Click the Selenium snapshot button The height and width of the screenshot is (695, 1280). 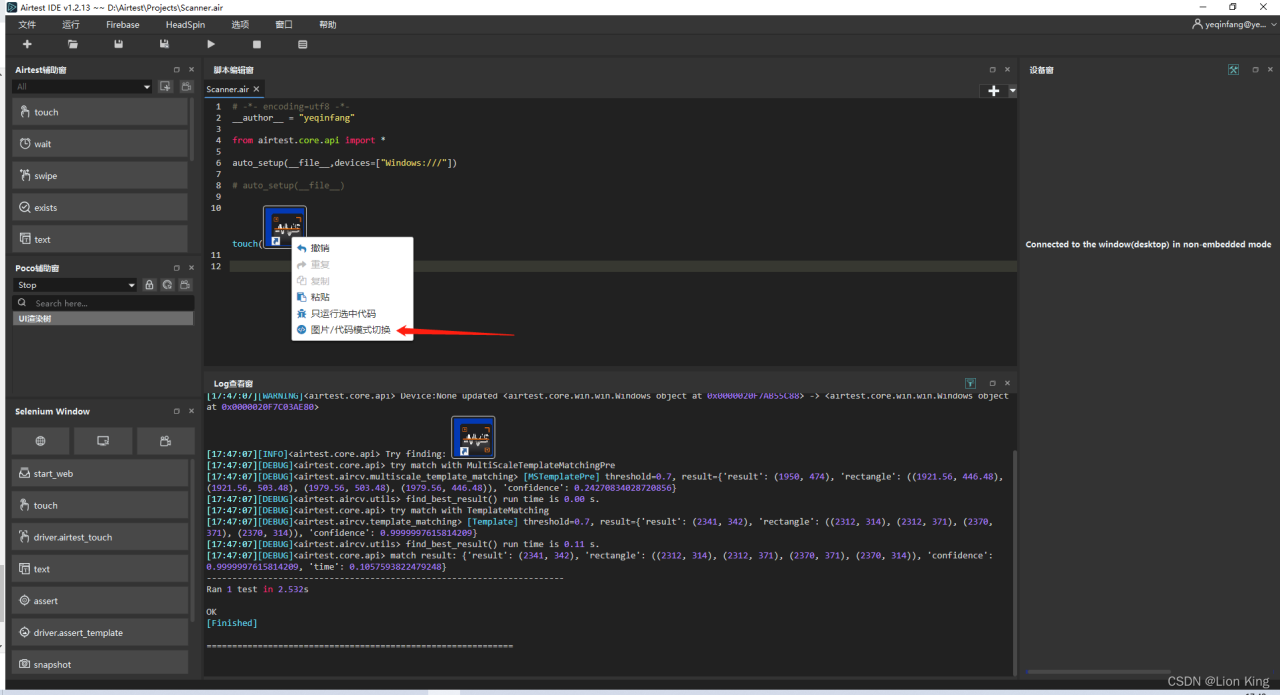[x=100, y=663]
